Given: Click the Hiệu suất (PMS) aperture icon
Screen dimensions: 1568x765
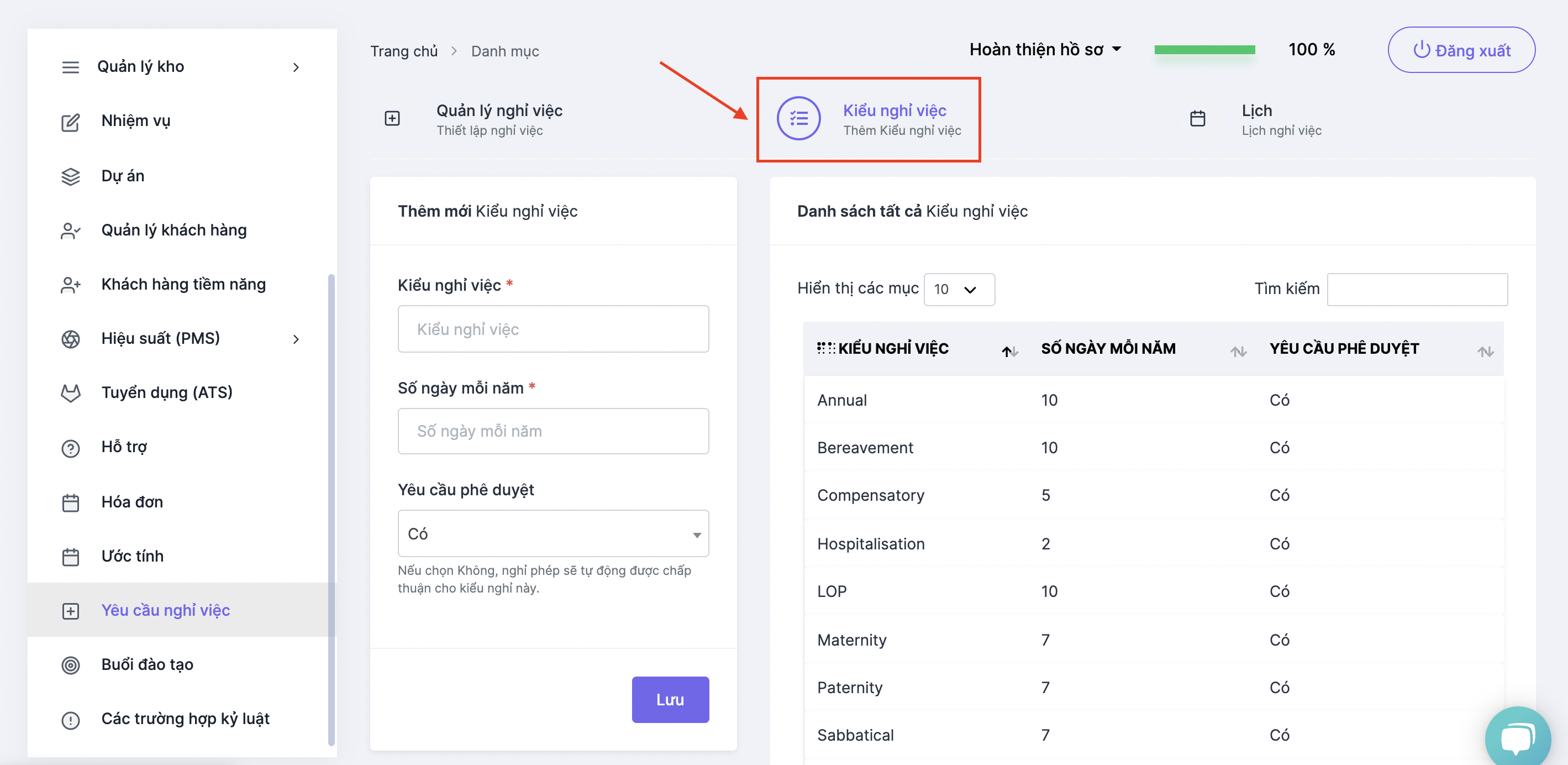Looking at the screenshot, I should (x=71, y=339).
